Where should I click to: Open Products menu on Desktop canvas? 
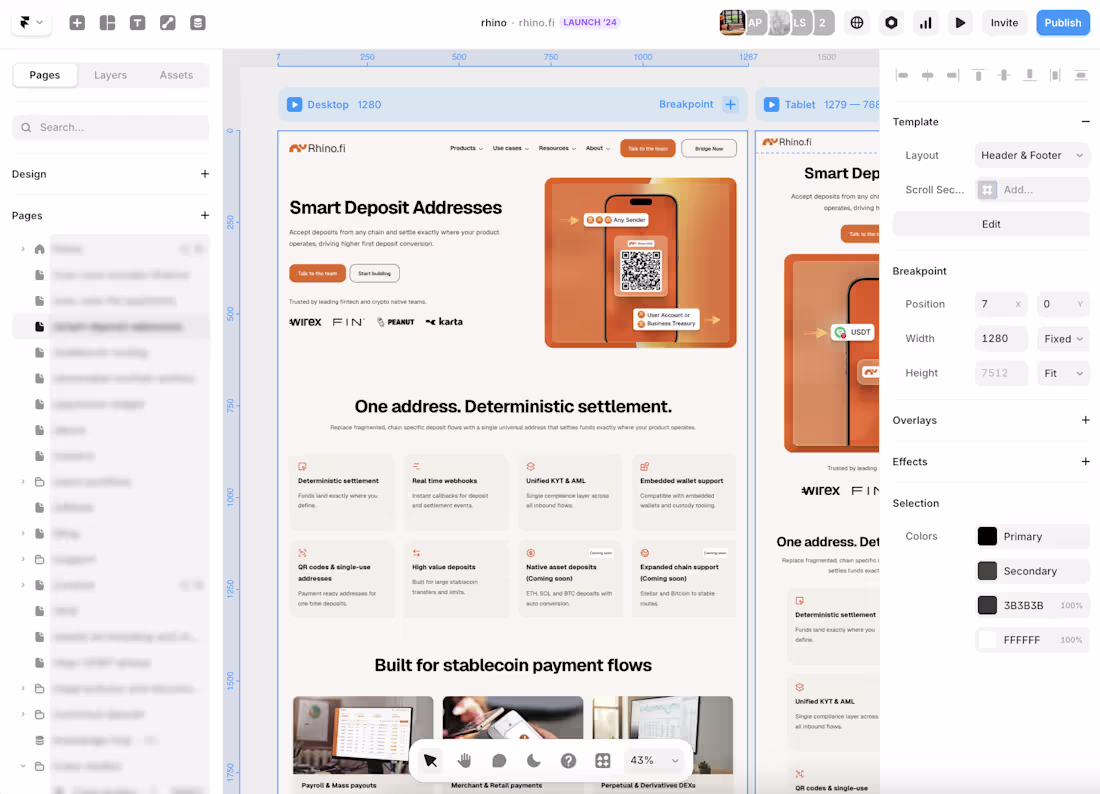pos(466,149)
